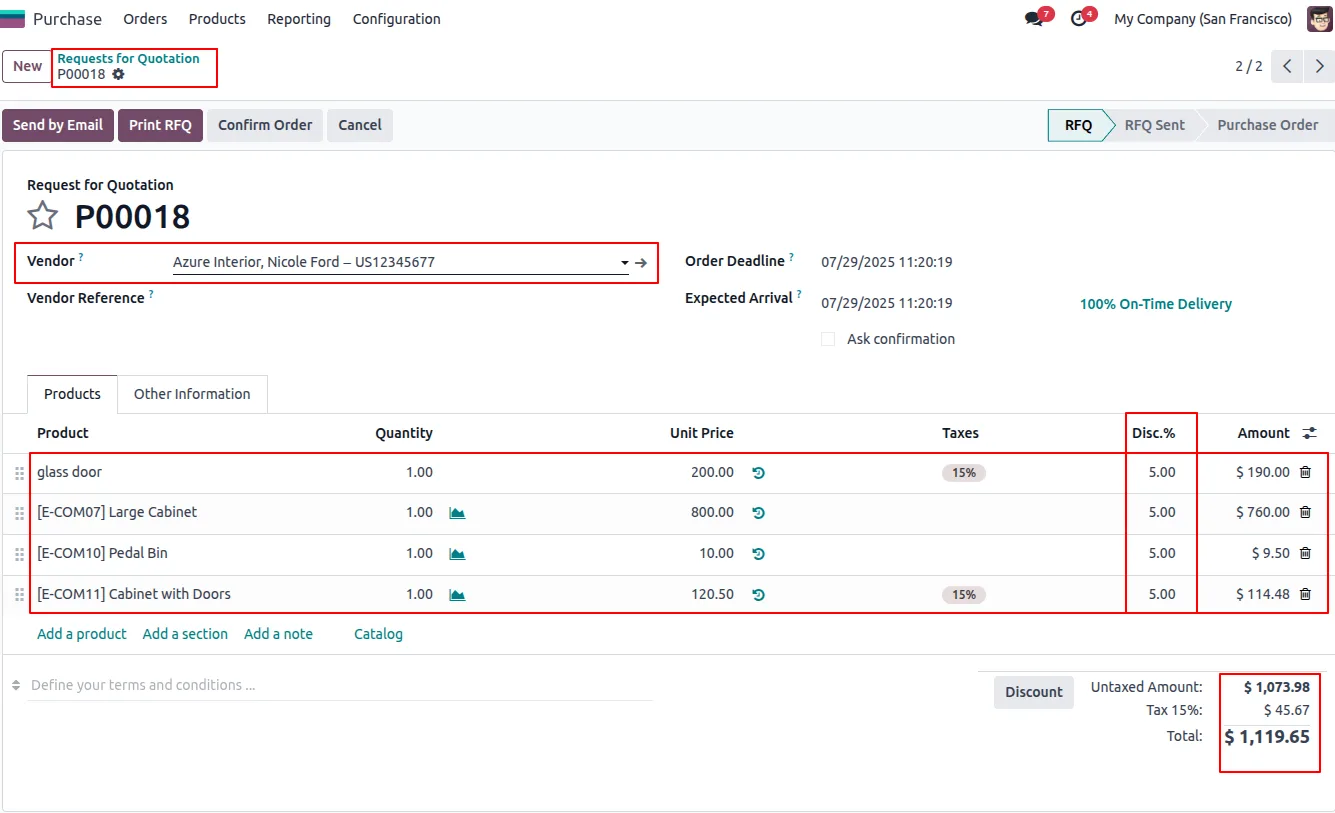The image size is (1335, 813).
Task: Reset unit price icon for glass door
Action: pyautogui.click(x=759, y=473)
